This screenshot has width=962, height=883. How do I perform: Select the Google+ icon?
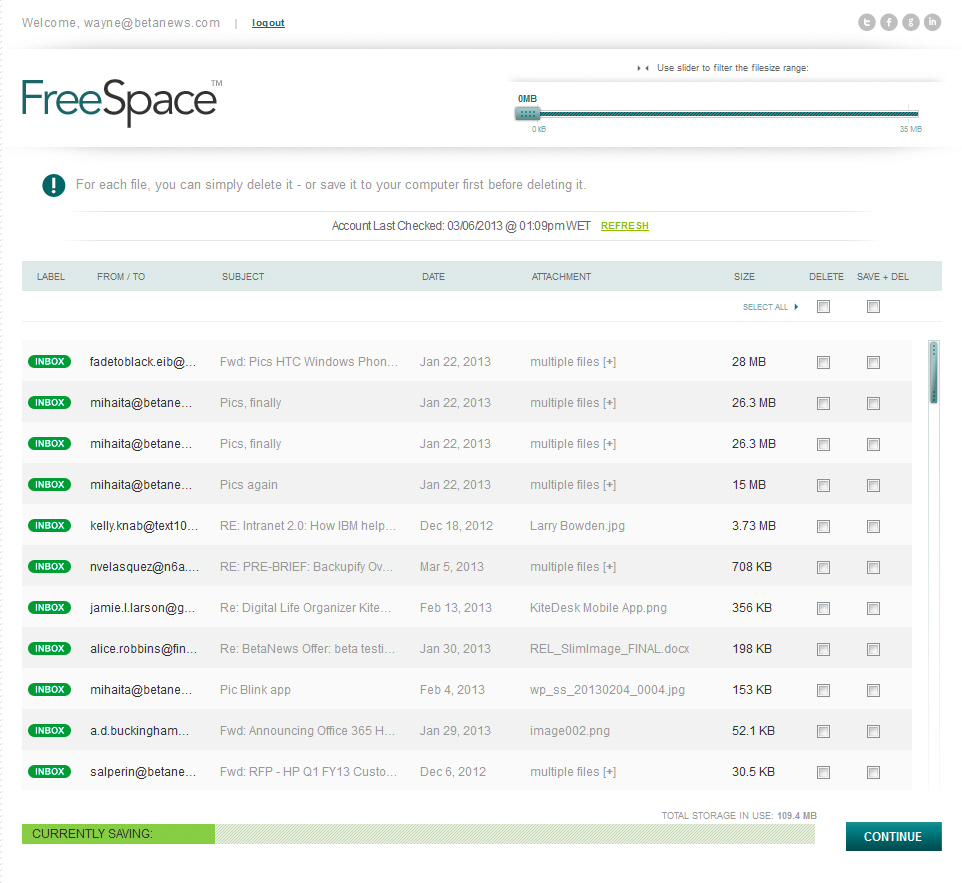click(x=910, y=21)
